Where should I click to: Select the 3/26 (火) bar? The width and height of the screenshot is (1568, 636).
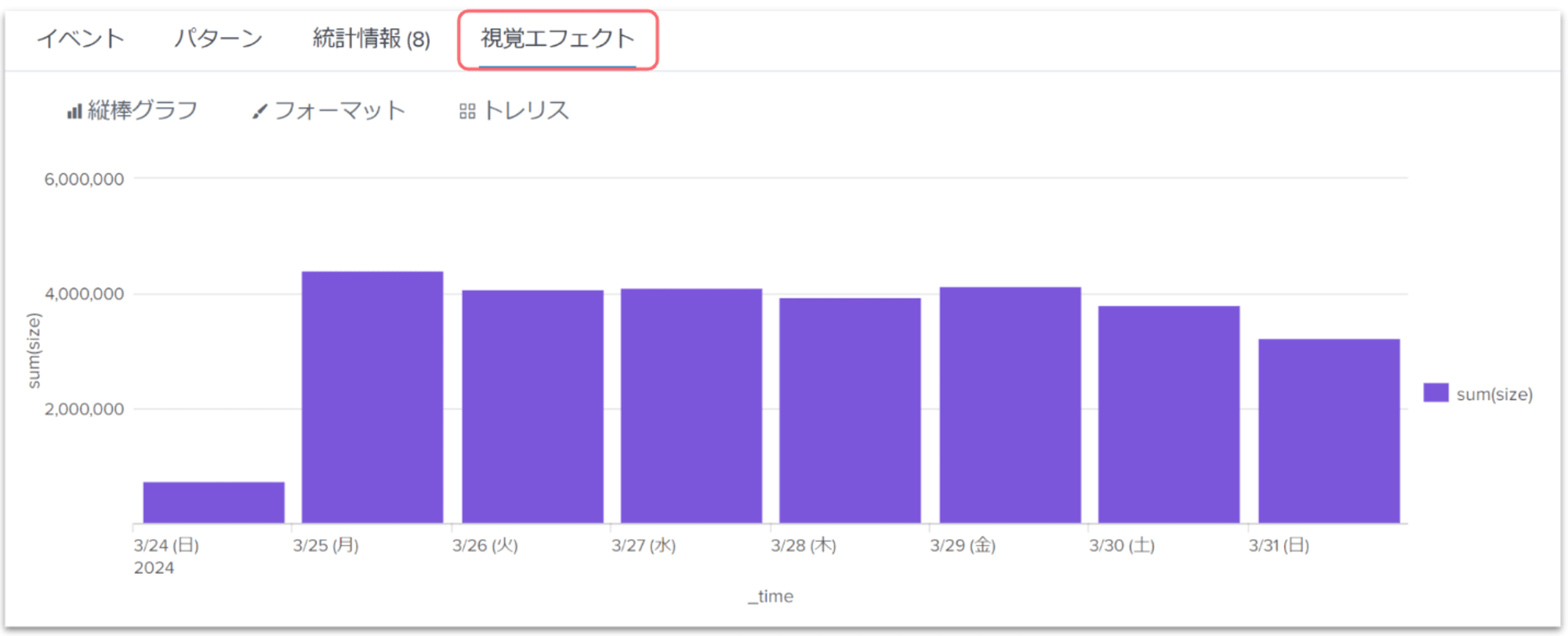pyautogui.click(x=532, y=407)
